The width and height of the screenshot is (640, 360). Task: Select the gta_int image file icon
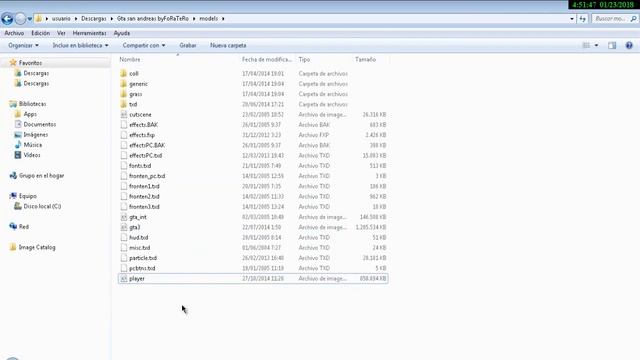(x=124, y=217)
